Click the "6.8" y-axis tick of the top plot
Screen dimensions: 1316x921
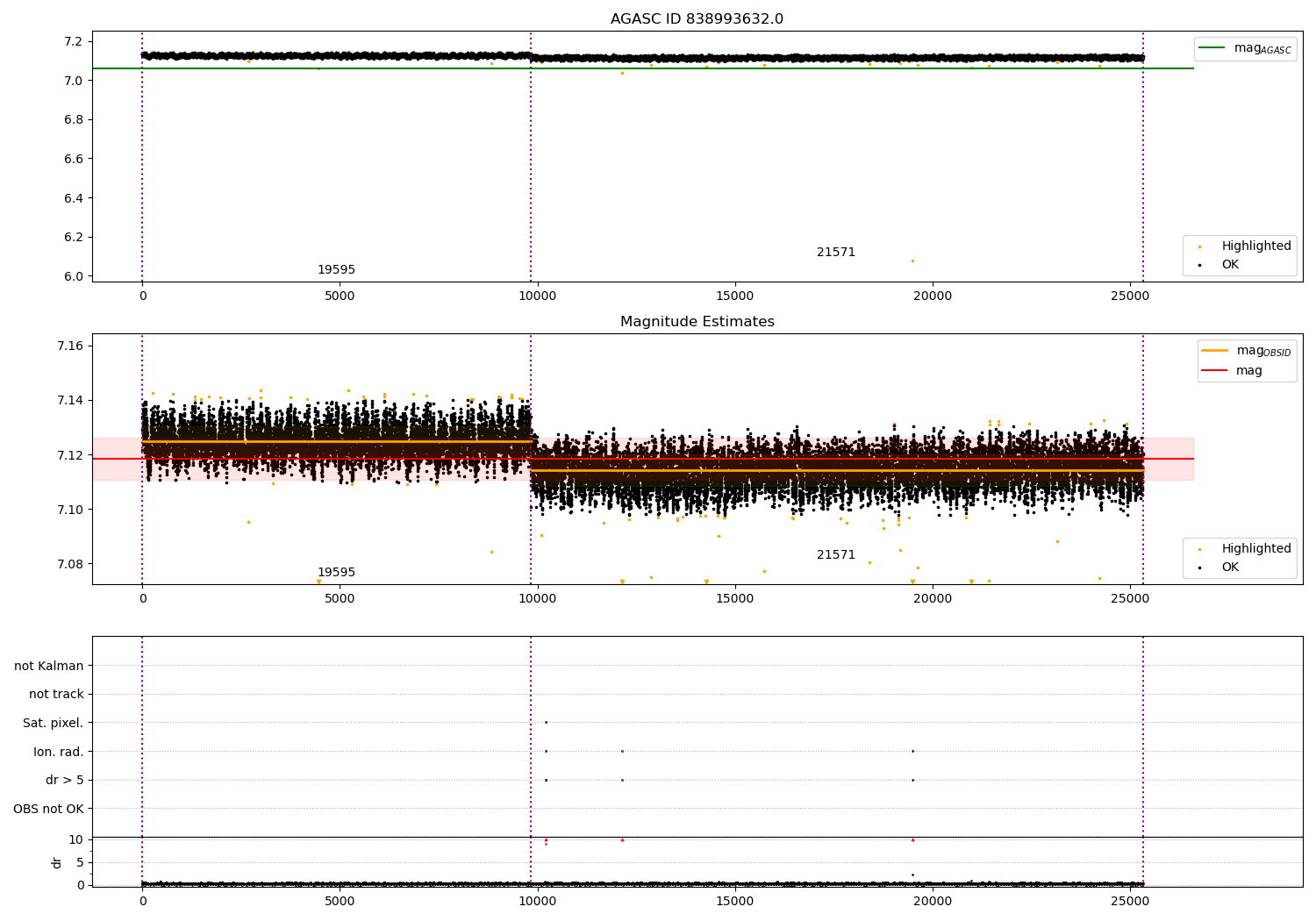(74, 120)
